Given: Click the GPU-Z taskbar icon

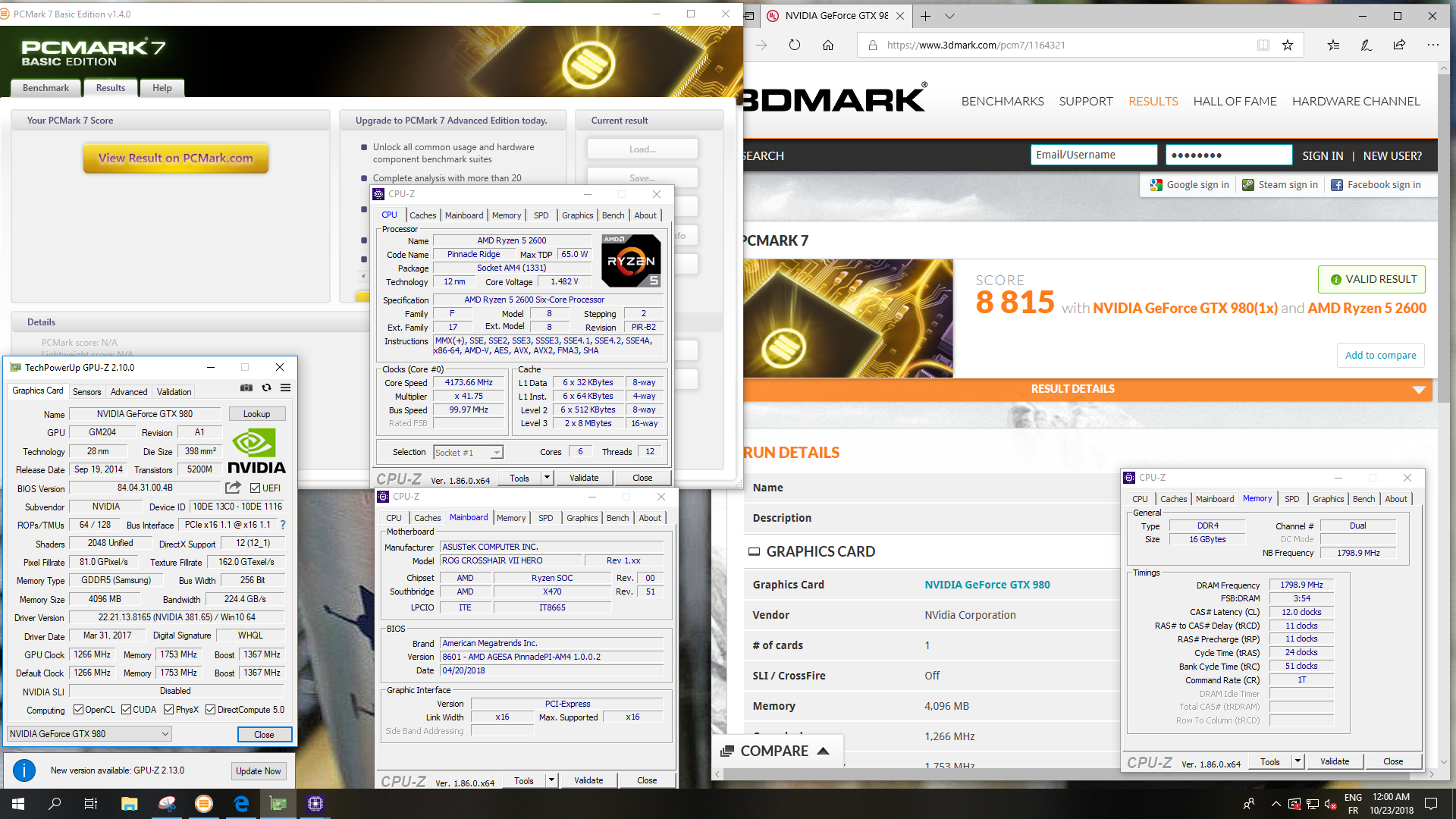Looking at the screenshot, I should coord(278,804).
